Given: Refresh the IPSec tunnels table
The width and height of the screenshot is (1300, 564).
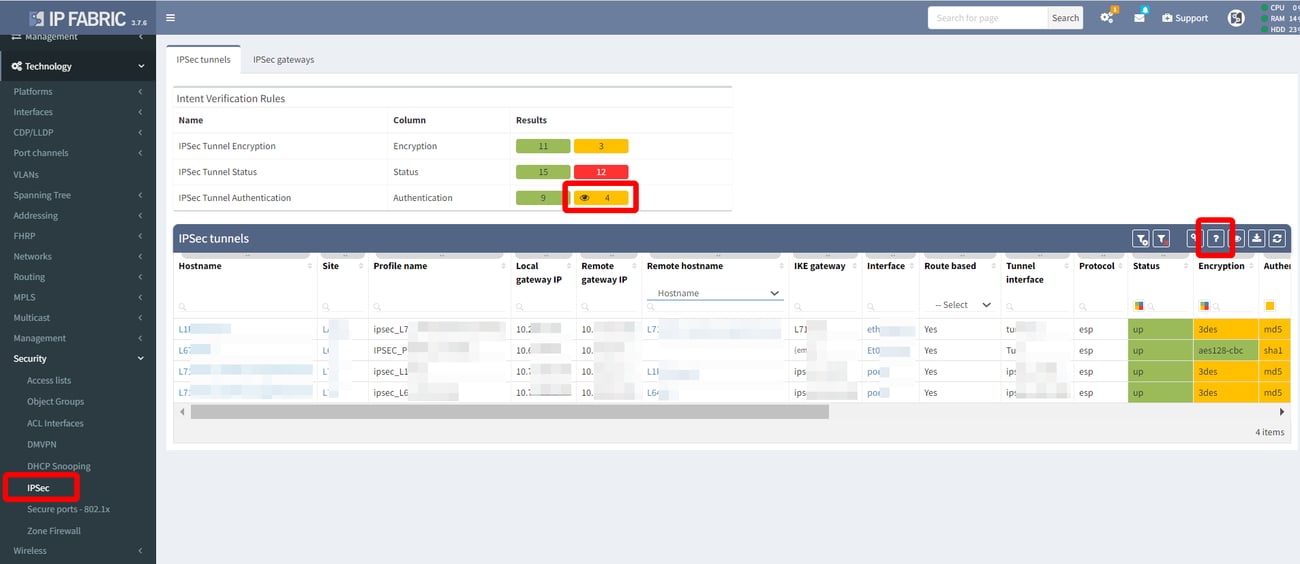Looking at the screenshot, I should pos(1277,238).
